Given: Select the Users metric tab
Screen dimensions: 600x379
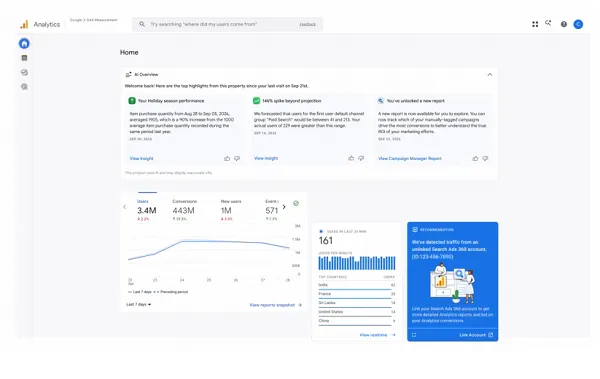Looking at the screenshot, I should [x=147, y=210].
